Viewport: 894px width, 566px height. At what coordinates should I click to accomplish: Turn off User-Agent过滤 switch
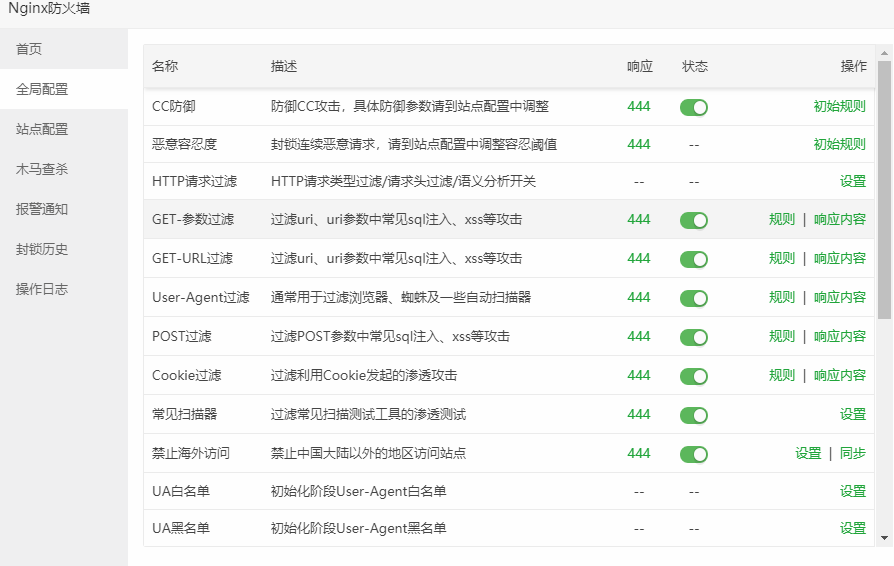693,298
